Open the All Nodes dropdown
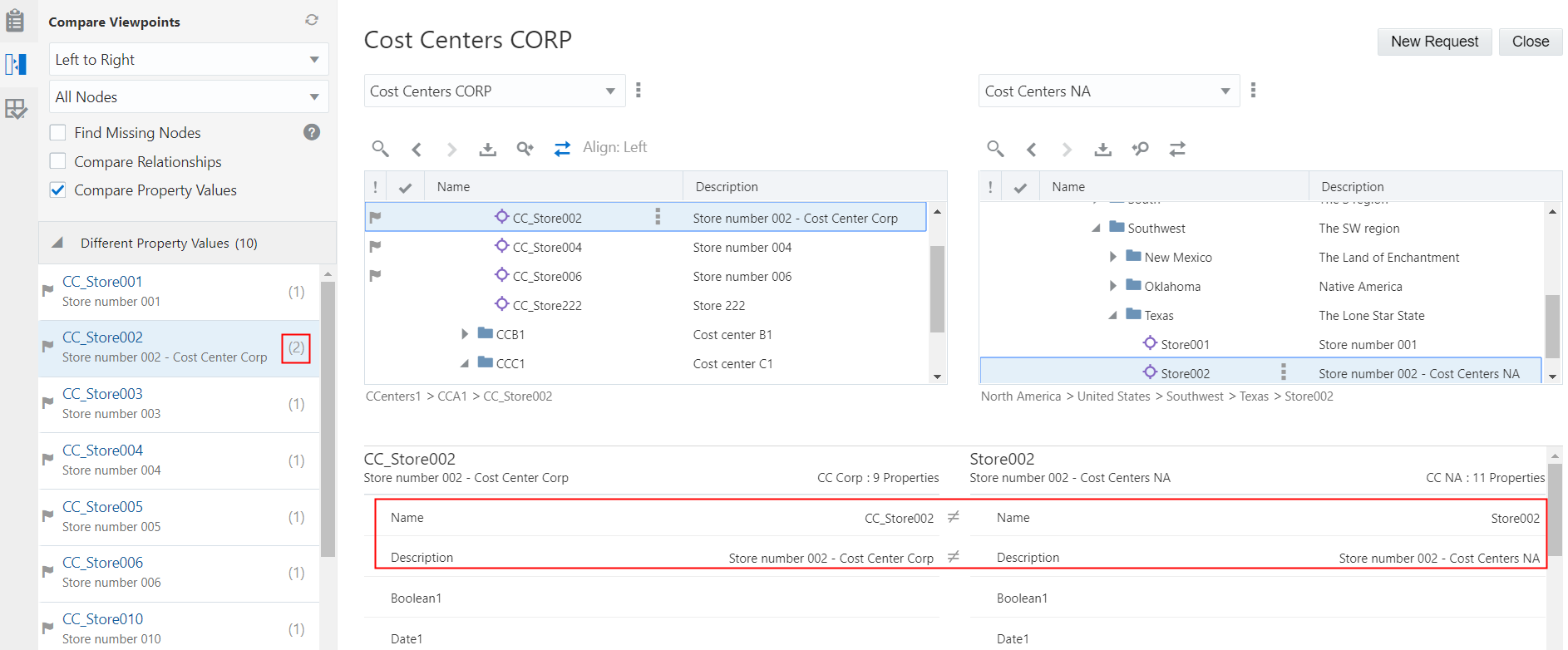 (189, 97)
